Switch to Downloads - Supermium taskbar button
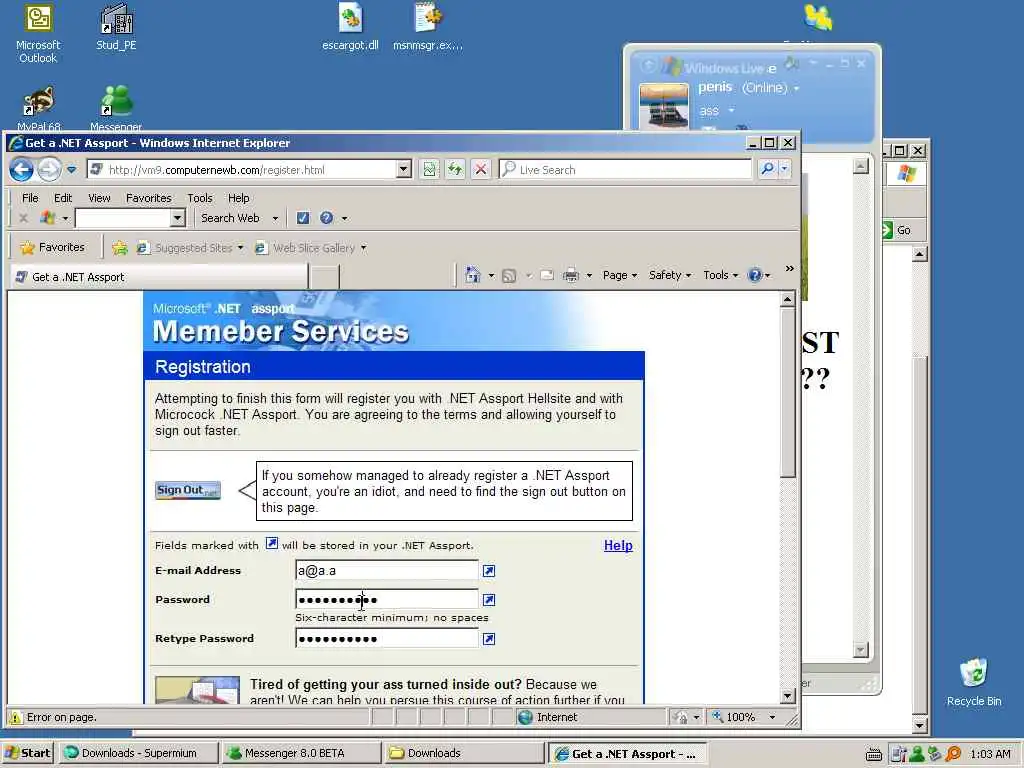Screen dimensions: 1024x768 [137, 753]
